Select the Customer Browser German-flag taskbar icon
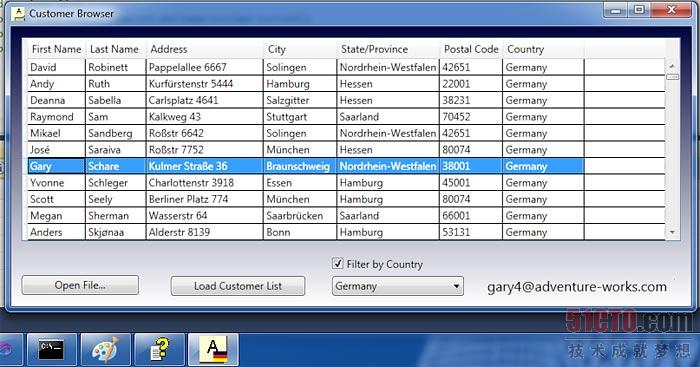 (x=213, y=350)
